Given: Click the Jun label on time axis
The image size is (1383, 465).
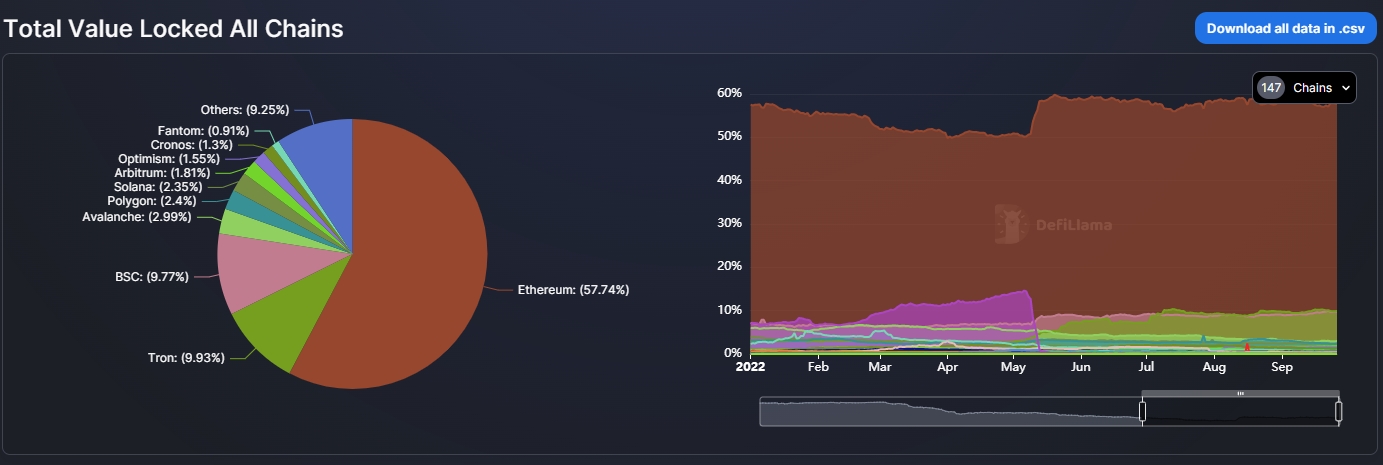Looking at the screenshot, I should click(x=1080, y=367).
